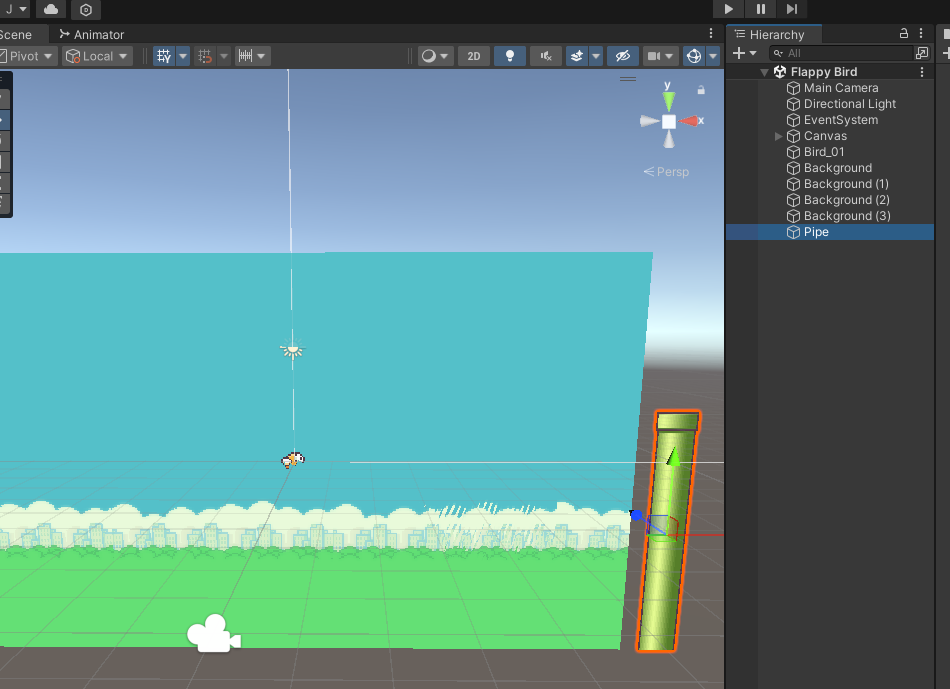Open the draw mode shading dropdown

pos(435,56)
